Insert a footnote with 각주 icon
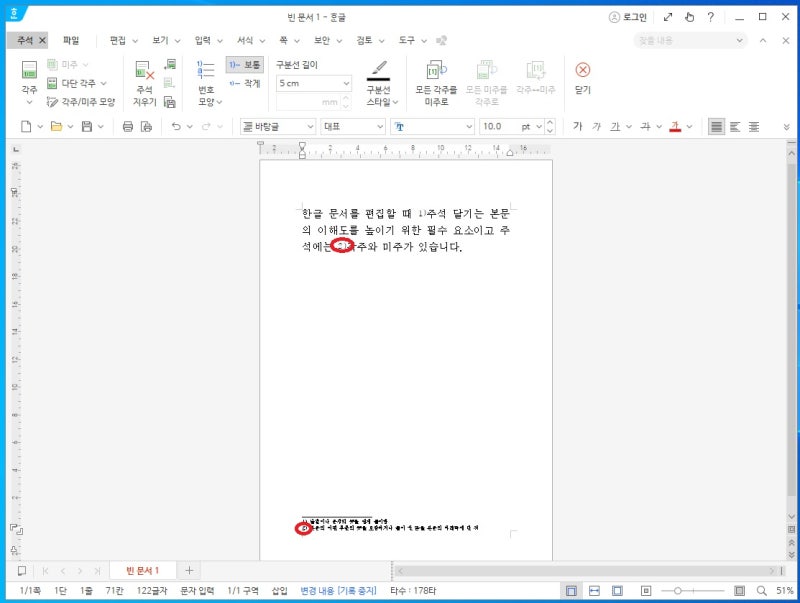The width and height of the screenshot is (800, 603). tap(29, 70)
